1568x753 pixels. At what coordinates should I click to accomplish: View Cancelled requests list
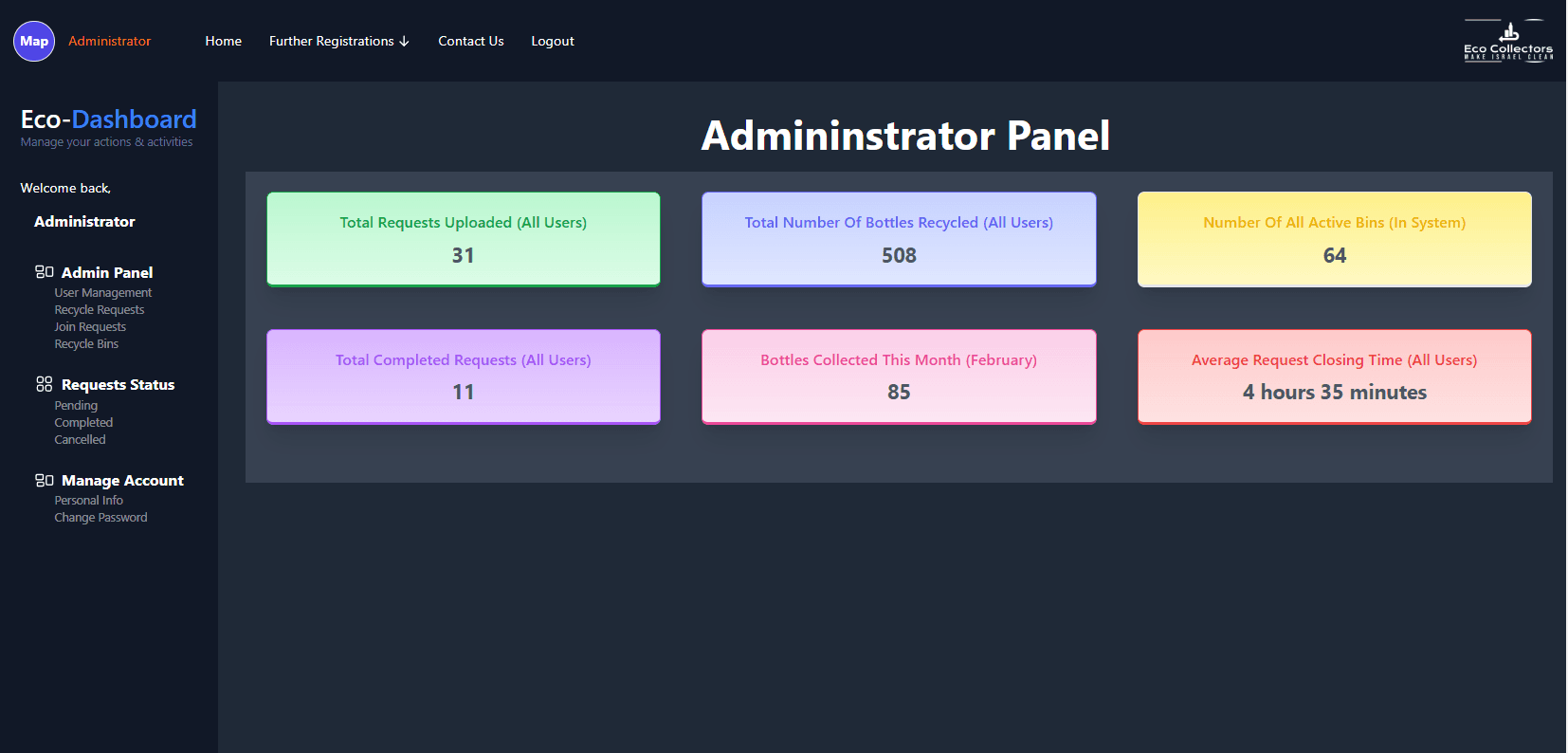(80, 440)
